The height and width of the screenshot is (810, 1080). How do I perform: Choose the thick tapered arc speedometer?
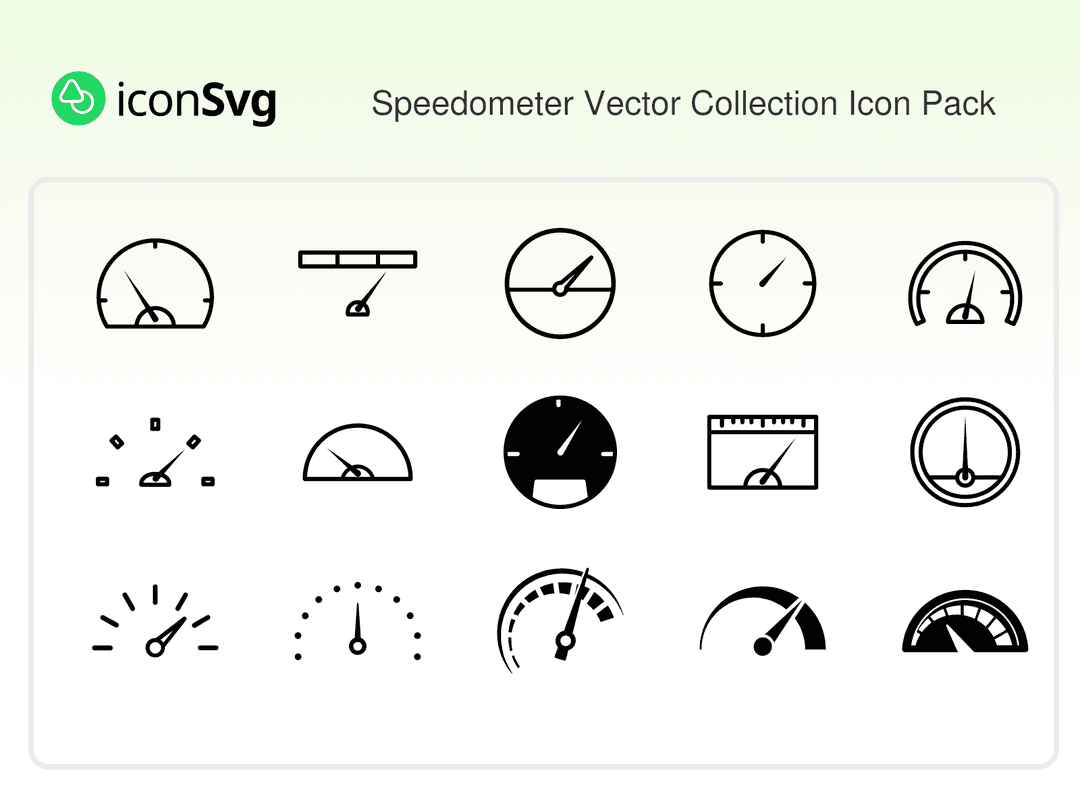pyautogui.click(x=762, y=621)
